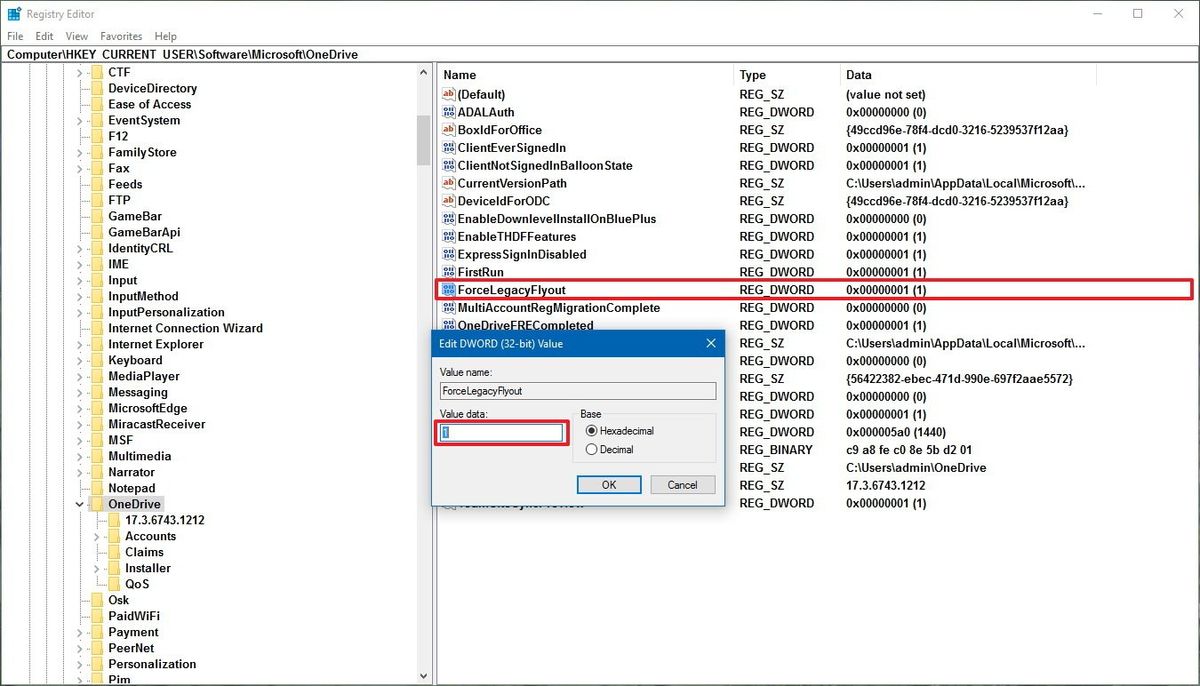Image resolution: width=1200 pixels, height=686 pixels.
Task: Select the Decimal base option
Action: (590, 448)
